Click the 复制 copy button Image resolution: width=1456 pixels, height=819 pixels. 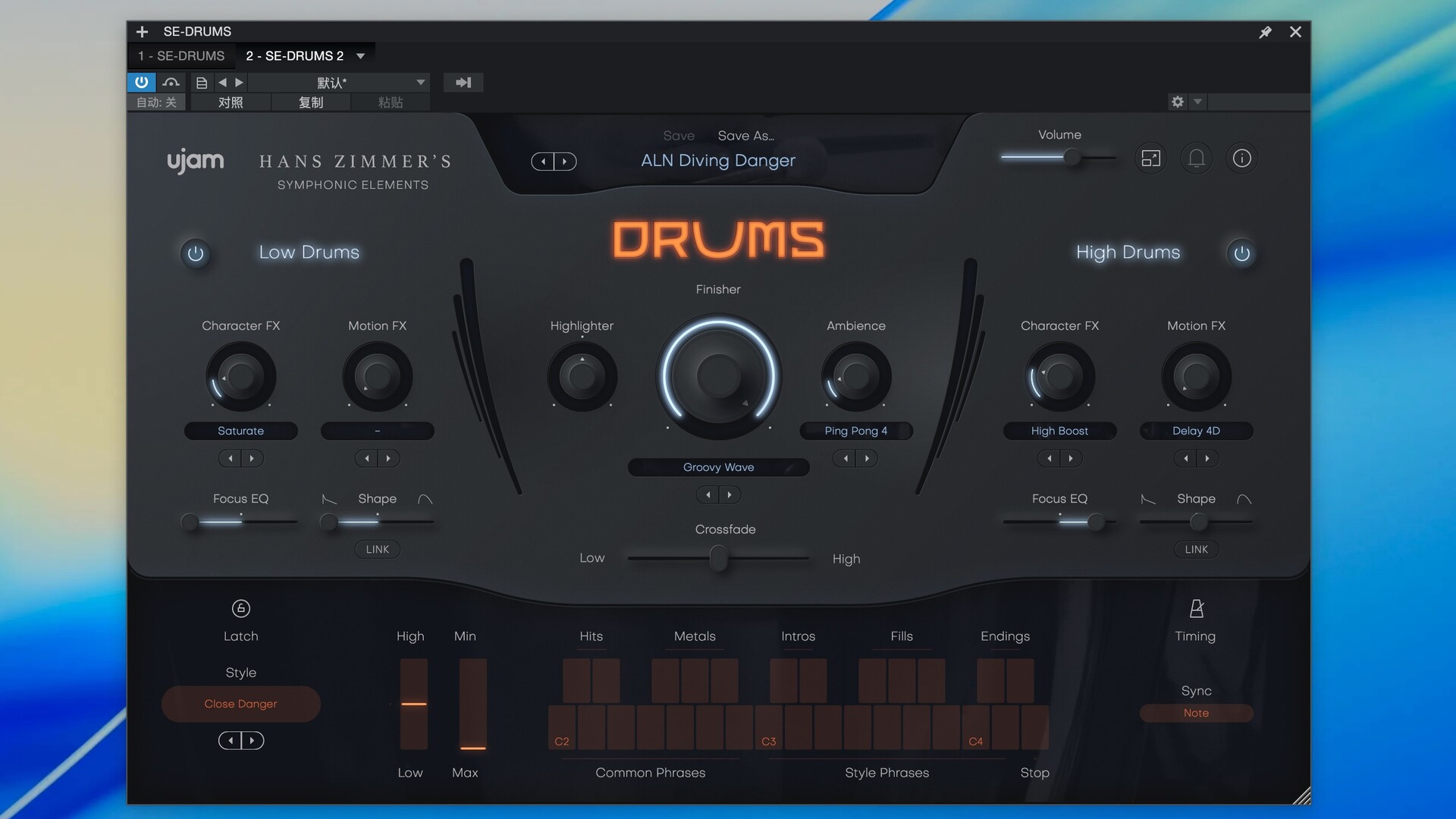311,102
